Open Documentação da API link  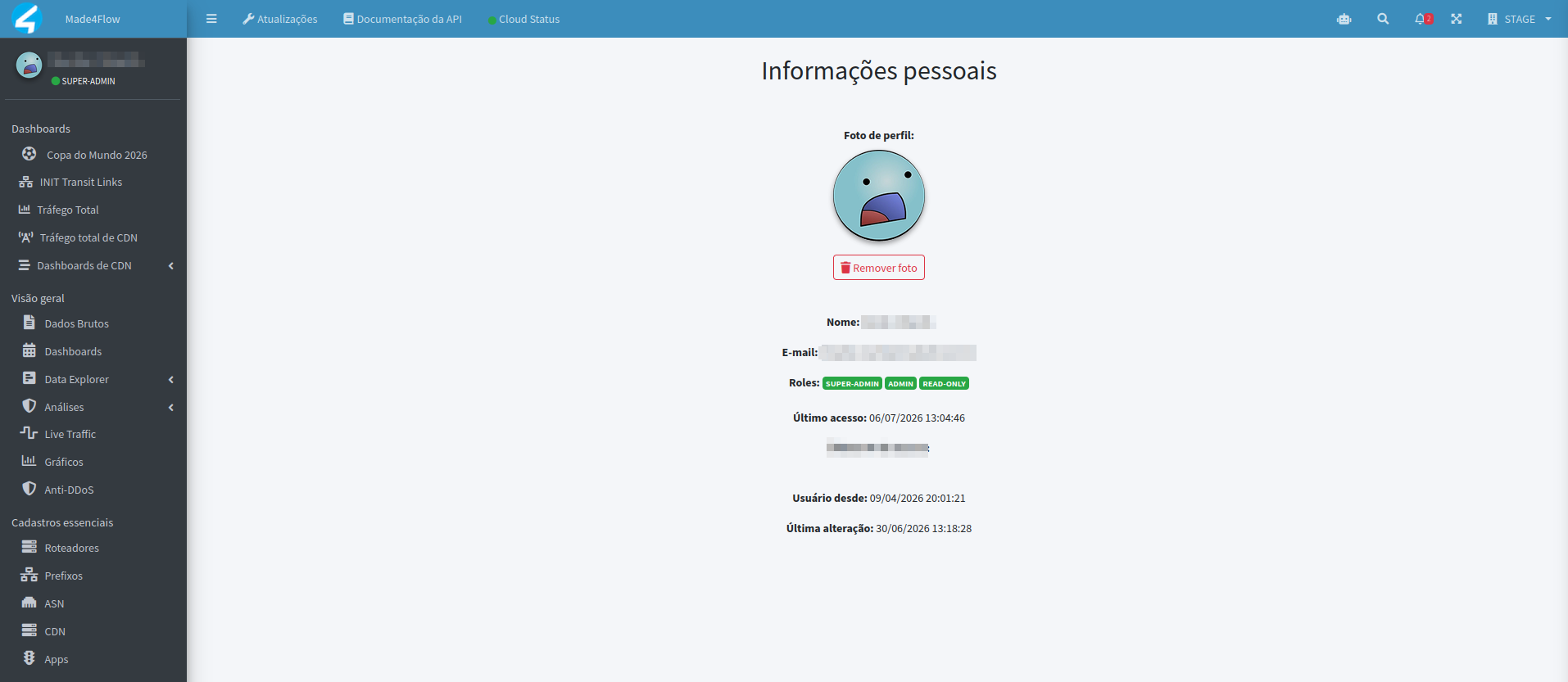(x=402, y=19)
